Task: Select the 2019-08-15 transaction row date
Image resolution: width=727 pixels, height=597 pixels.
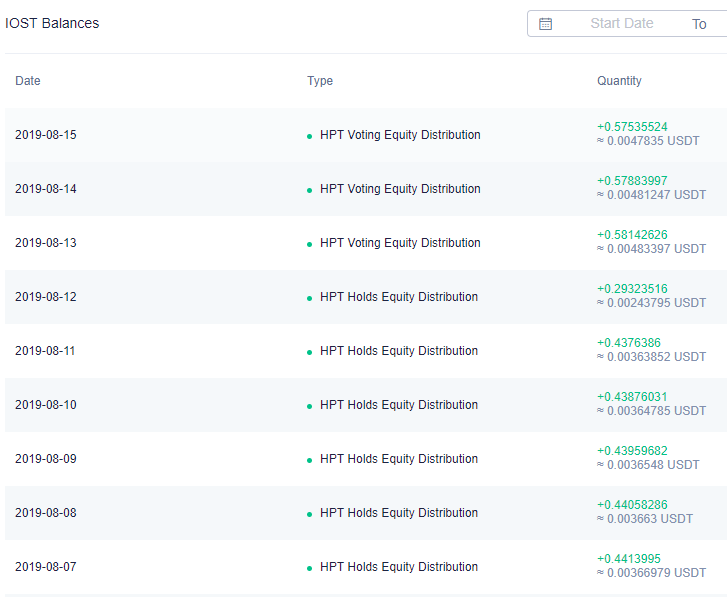Action: click(45, 135)
